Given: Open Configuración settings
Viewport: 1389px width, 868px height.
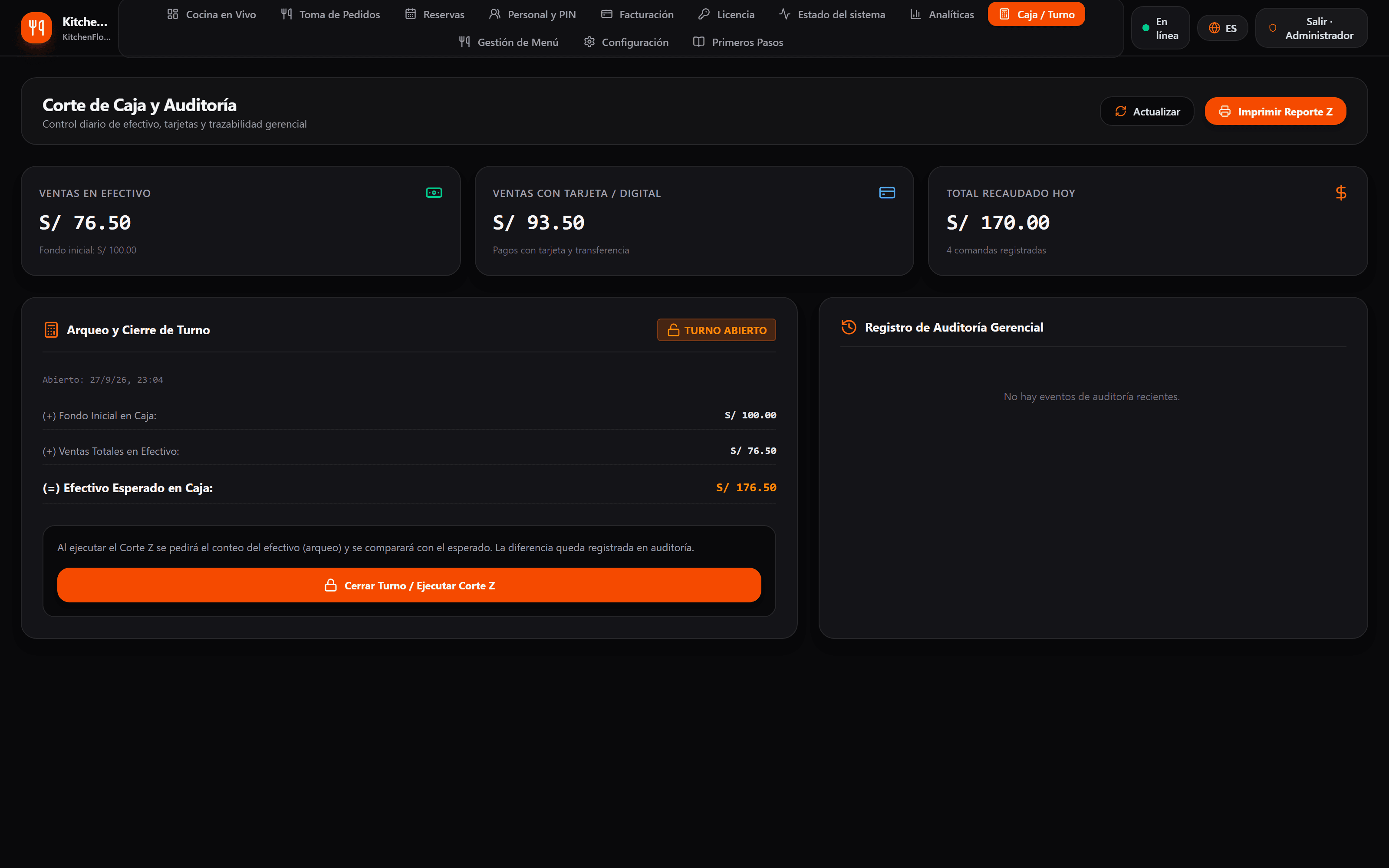Looking at the screenshot, I should 626,42.
